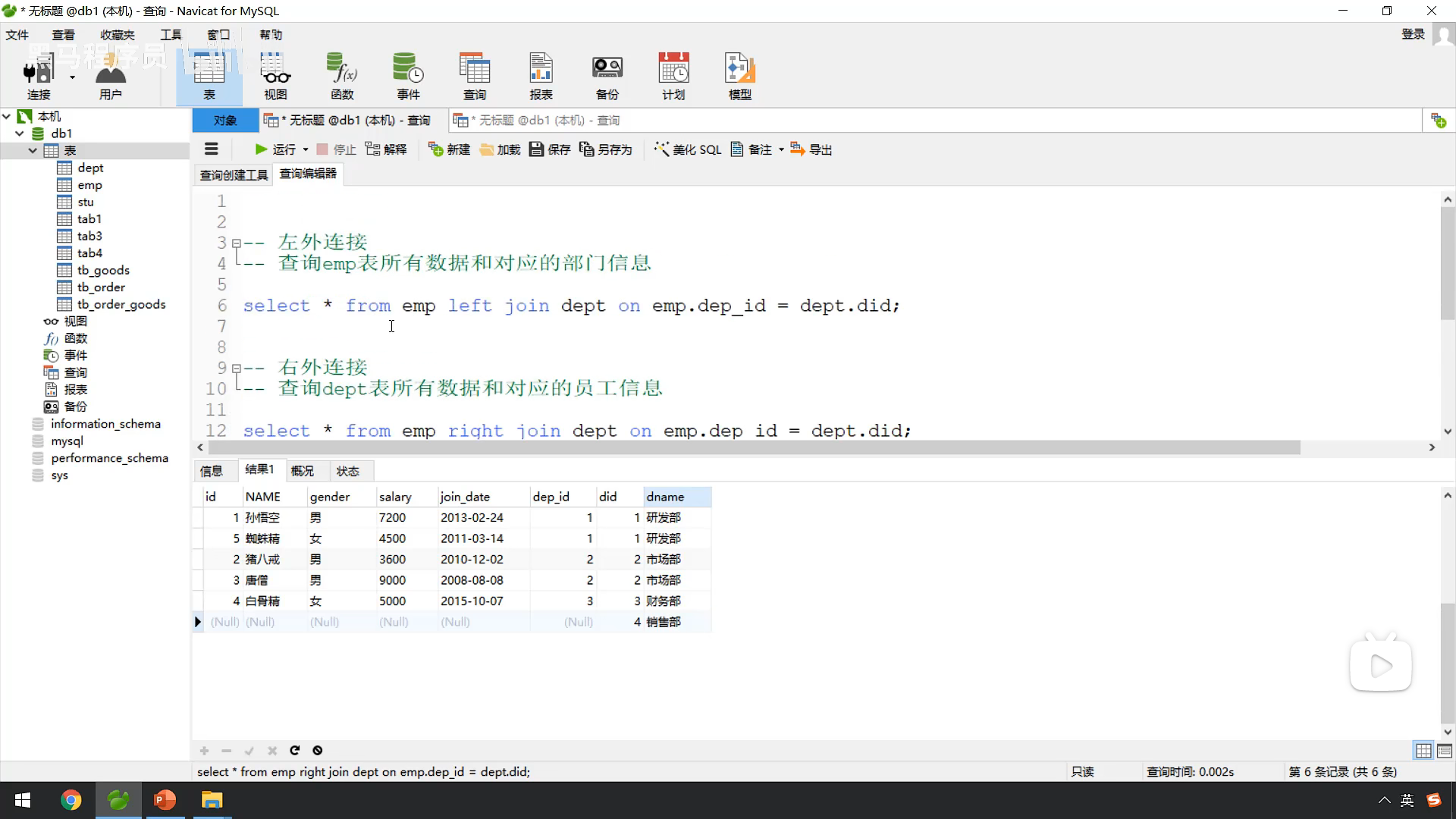Open the Connection (连接) dropdown arrow
1456x819 pixels.
click(73, 77)
